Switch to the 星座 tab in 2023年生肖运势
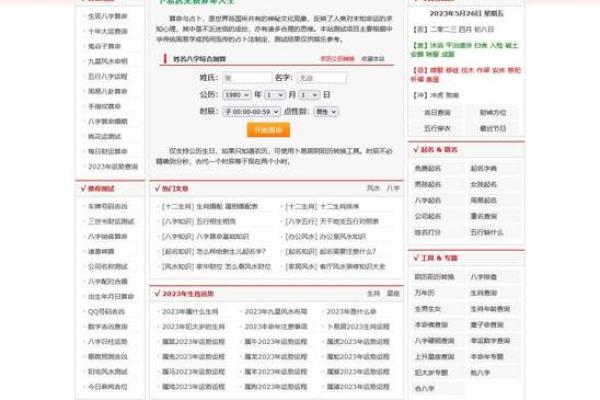The image size is (600, 400). point(393,293)
